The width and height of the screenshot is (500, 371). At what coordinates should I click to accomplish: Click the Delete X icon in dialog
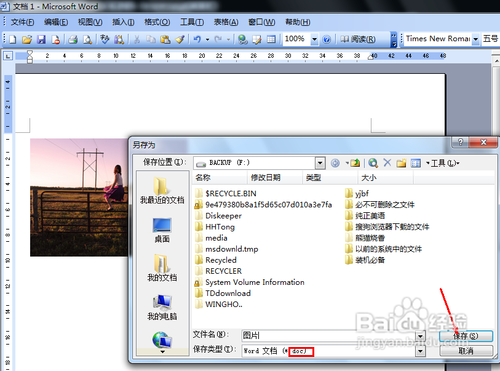point(387,163)
